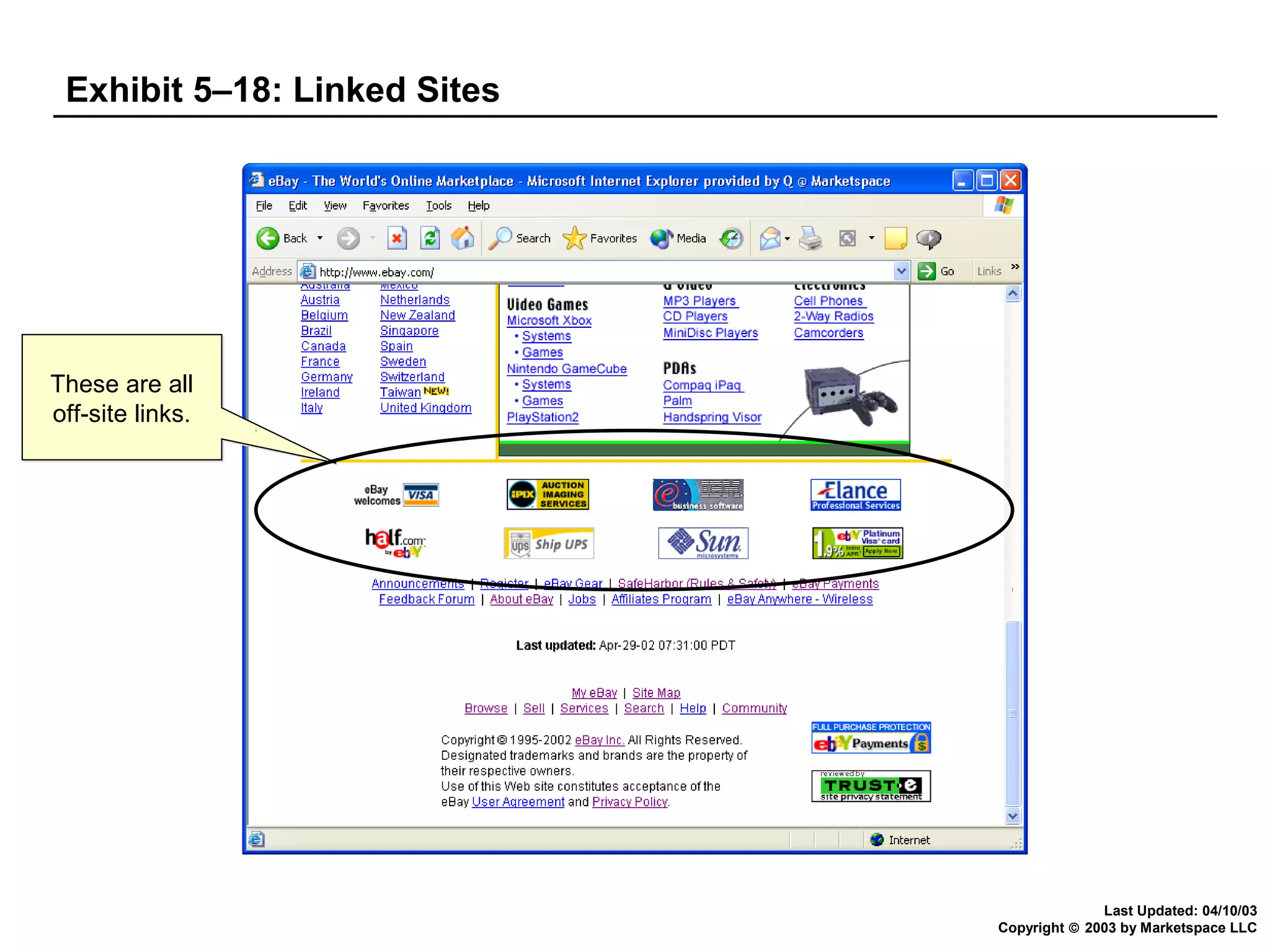
Task: Click the Print icon
Action: pos(810,239)
